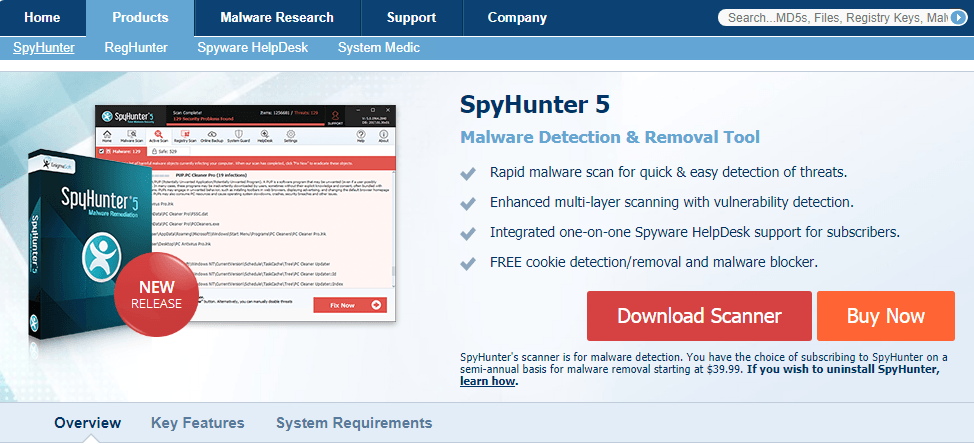Viewport: 974px width, 444px height.
Task: Focus the search MD5s, Files, Registry Keys field
Action: pyautogui.click(x=835, y=18)
